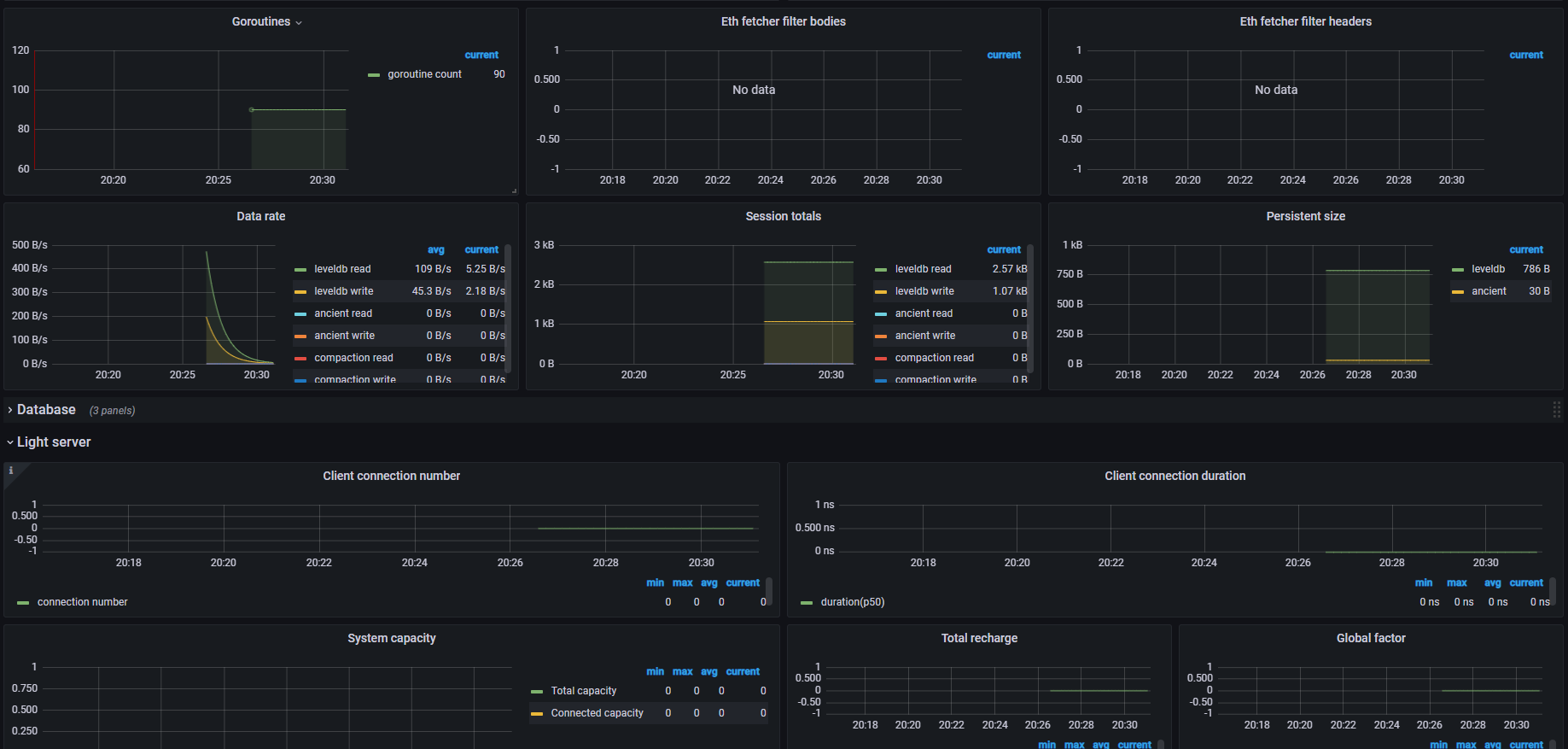This screenshot has width=1568, height=749.
Task: Toggle Connected capacity series visibility
Action: point(597,713)
